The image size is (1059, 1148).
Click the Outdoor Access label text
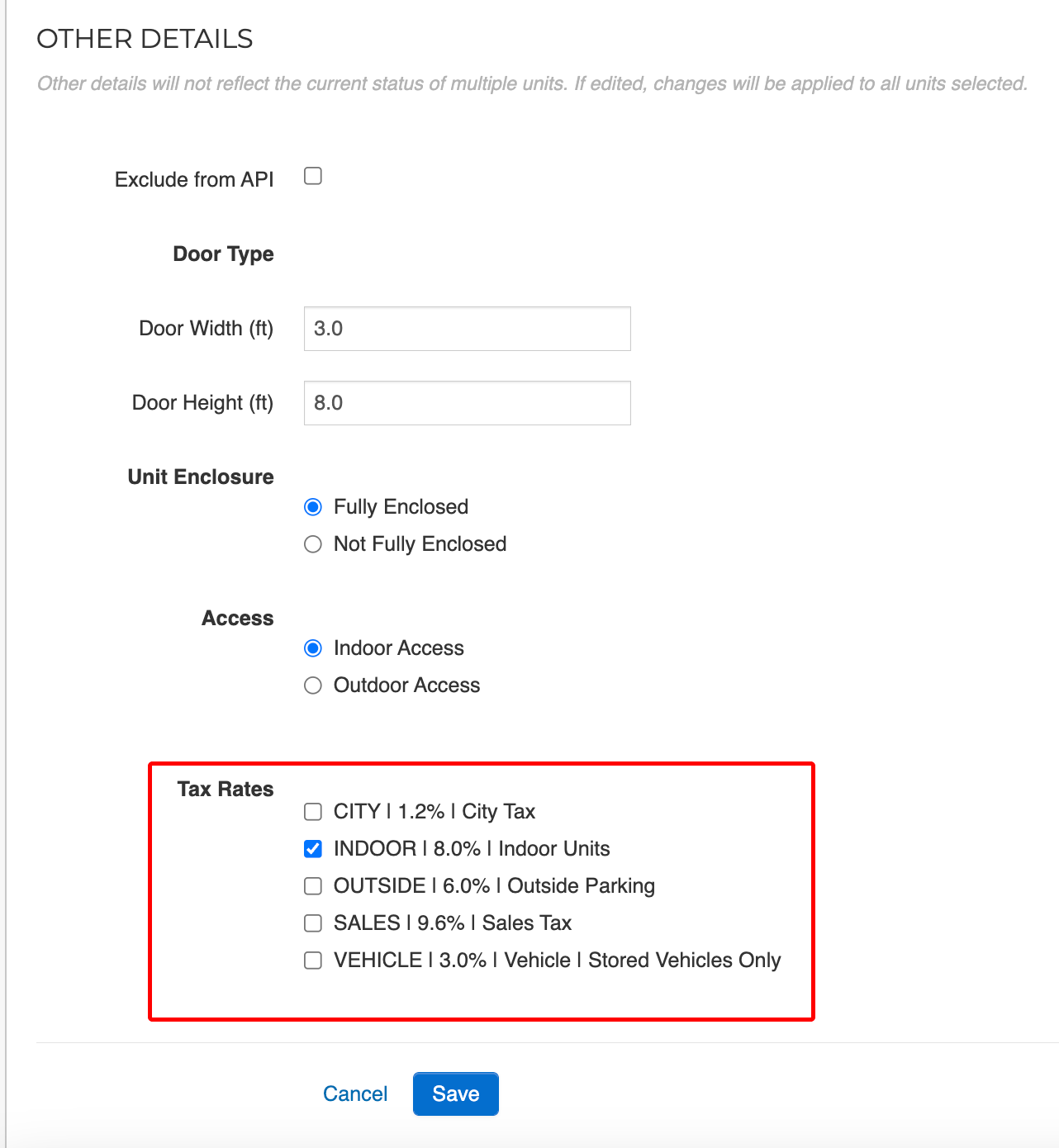point(406,685)
